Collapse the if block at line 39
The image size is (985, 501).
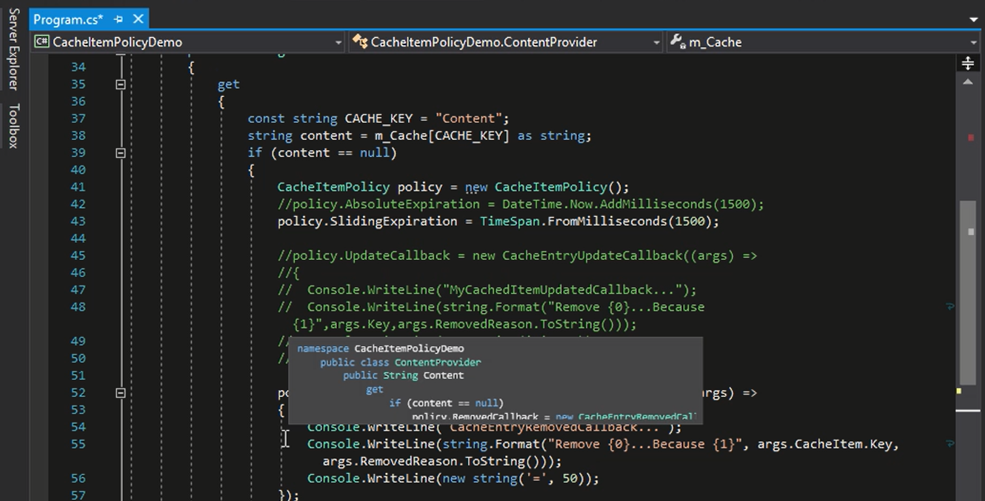(121, 153)
